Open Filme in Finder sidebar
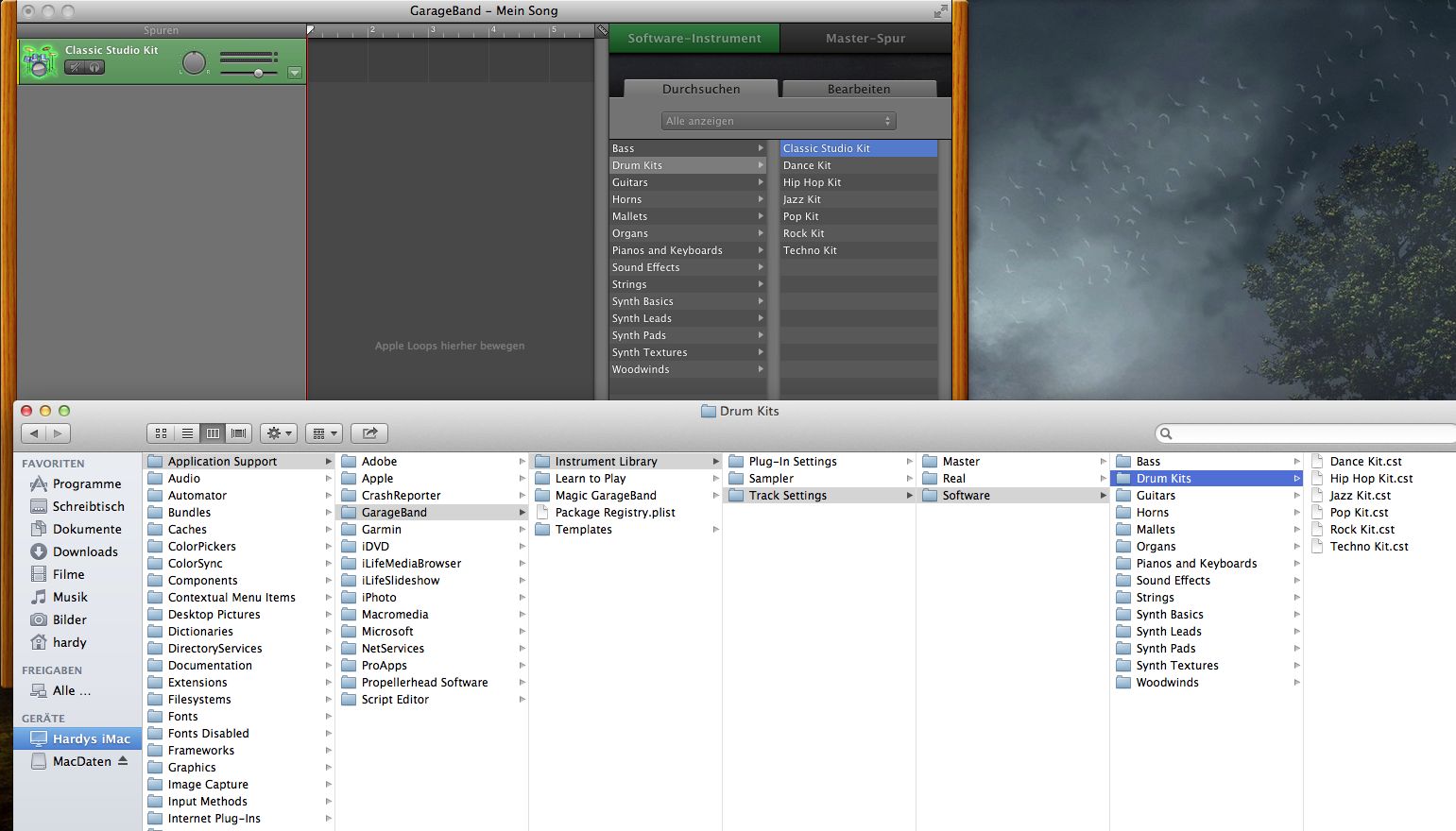Viewport: 1456px width, 831px height. coord(77,574)
